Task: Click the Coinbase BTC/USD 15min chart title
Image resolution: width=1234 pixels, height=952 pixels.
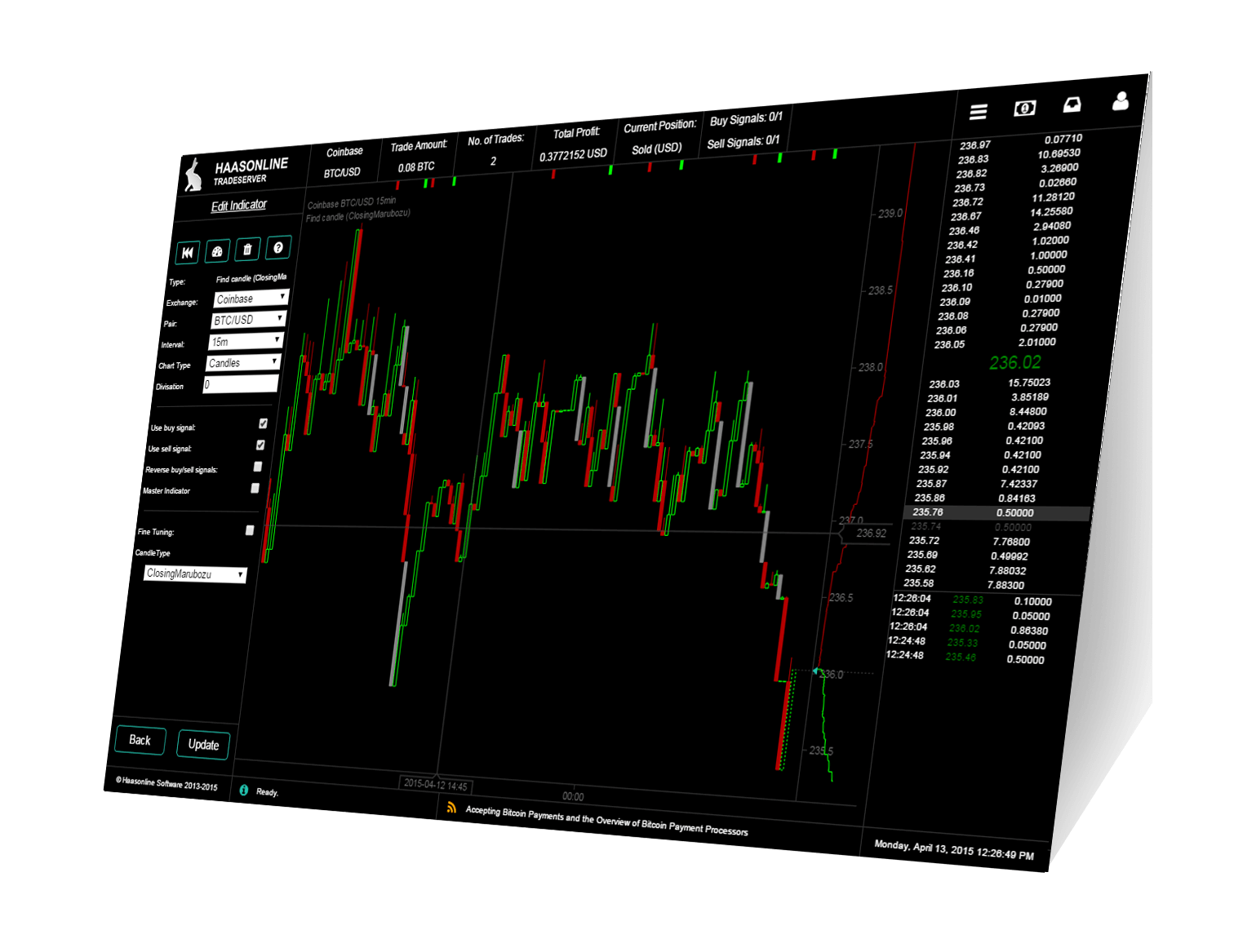Action: (x=352, y=202)
